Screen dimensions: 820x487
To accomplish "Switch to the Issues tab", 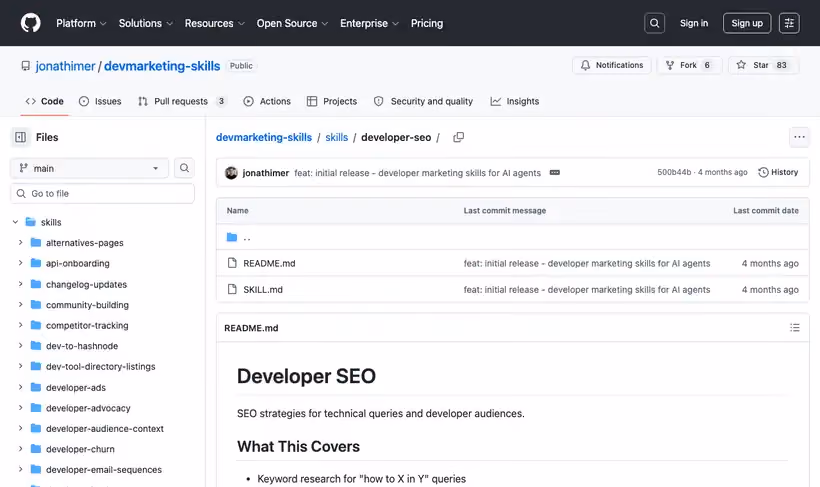I will pos(100,101).
